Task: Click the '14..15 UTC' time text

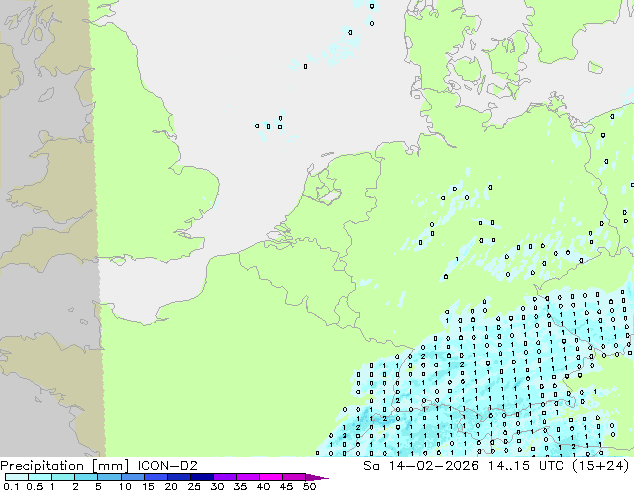Action: pyautogui.click(x=527, y=466)
